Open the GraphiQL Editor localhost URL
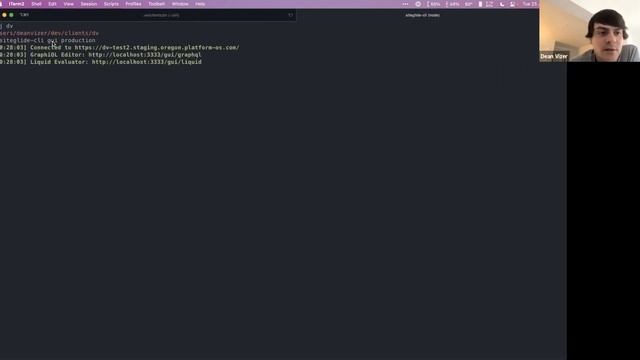The image size is (640, 360). (x=145, y=55)
